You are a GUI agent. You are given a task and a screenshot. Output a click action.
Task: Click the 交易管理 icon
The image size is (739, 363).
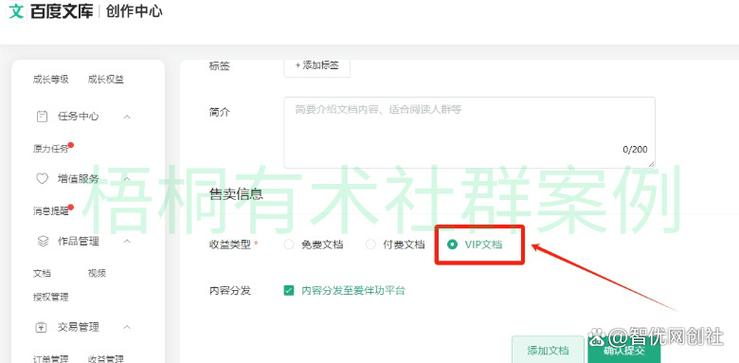click(x=42, y=327)
